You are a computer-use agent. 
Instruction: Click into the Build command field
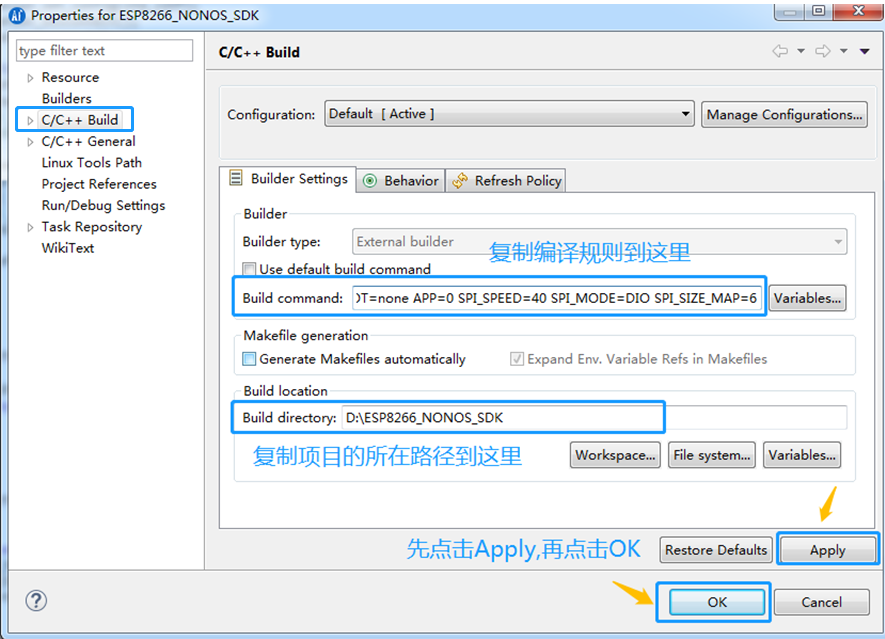tap(557, 298)
